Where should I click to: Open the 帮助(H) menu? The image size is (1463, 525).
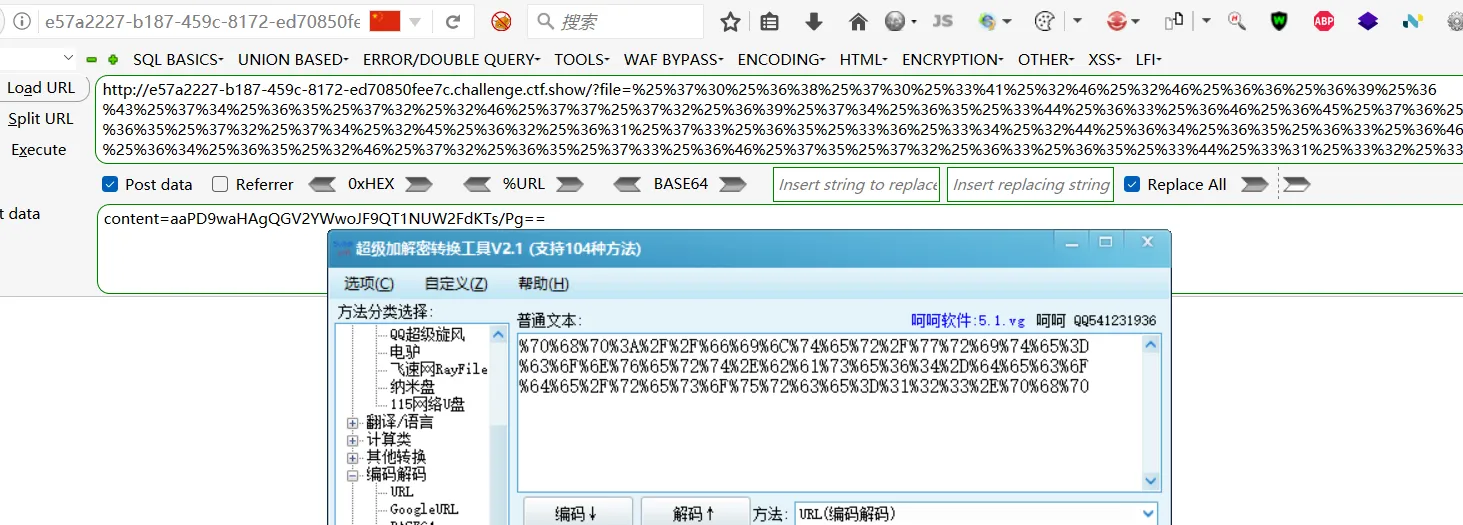tap(543, 284)
